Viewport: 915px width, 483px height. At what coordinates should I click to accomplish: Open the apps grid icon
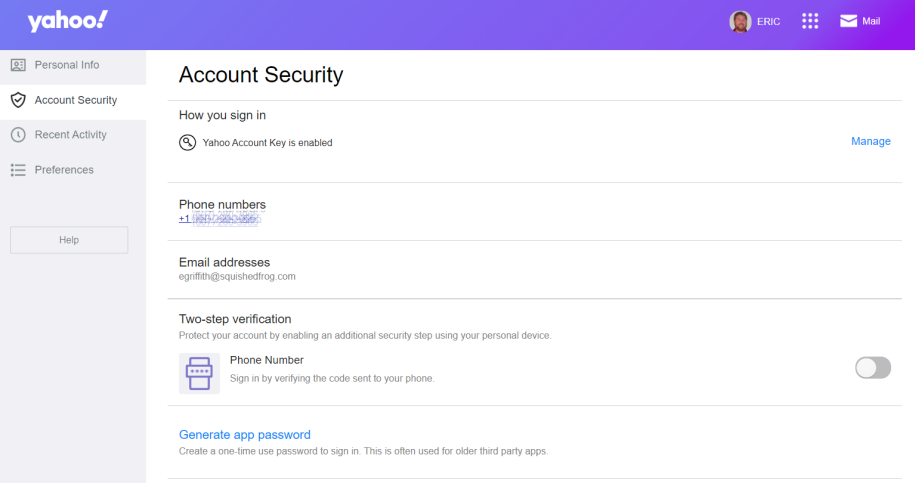[x=810, y=21]
